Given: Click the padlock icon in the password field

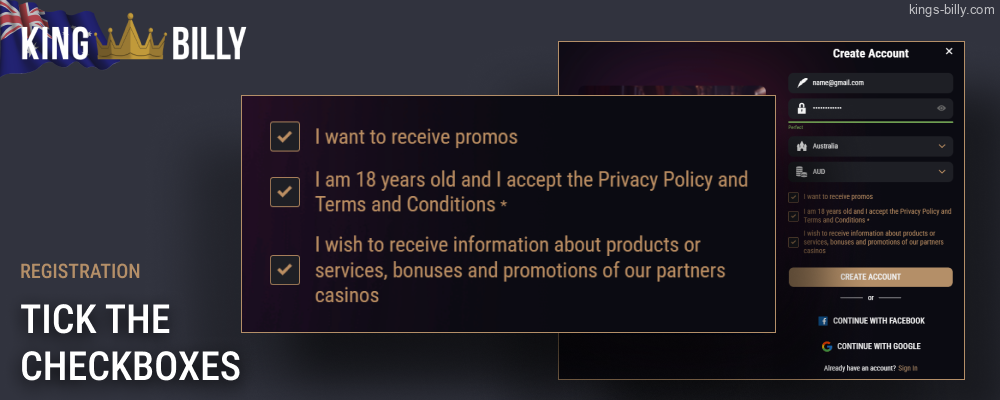Looking at the screenshot, I should tap(802, 108).
